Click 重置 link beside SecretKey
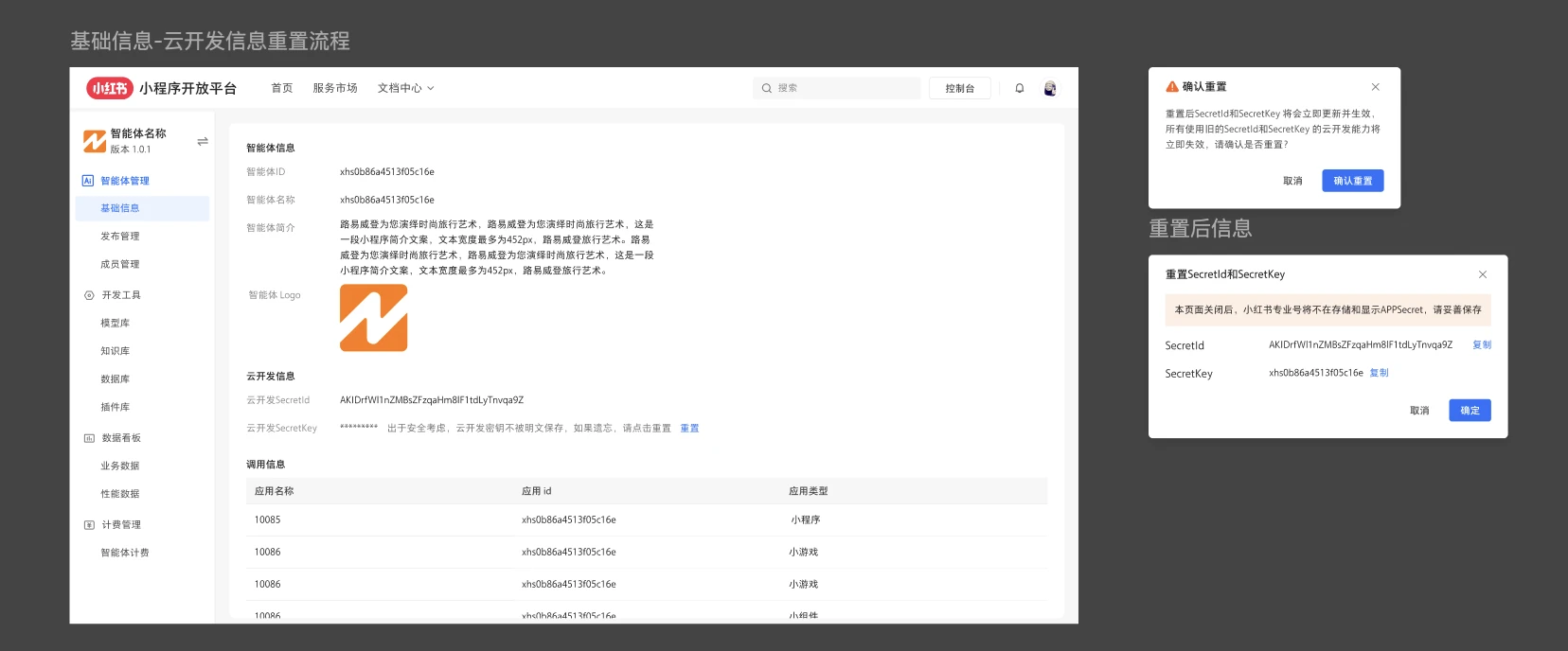Image resolution: width=1568 pixels, height=651 pixels. (x=689, y=429)
